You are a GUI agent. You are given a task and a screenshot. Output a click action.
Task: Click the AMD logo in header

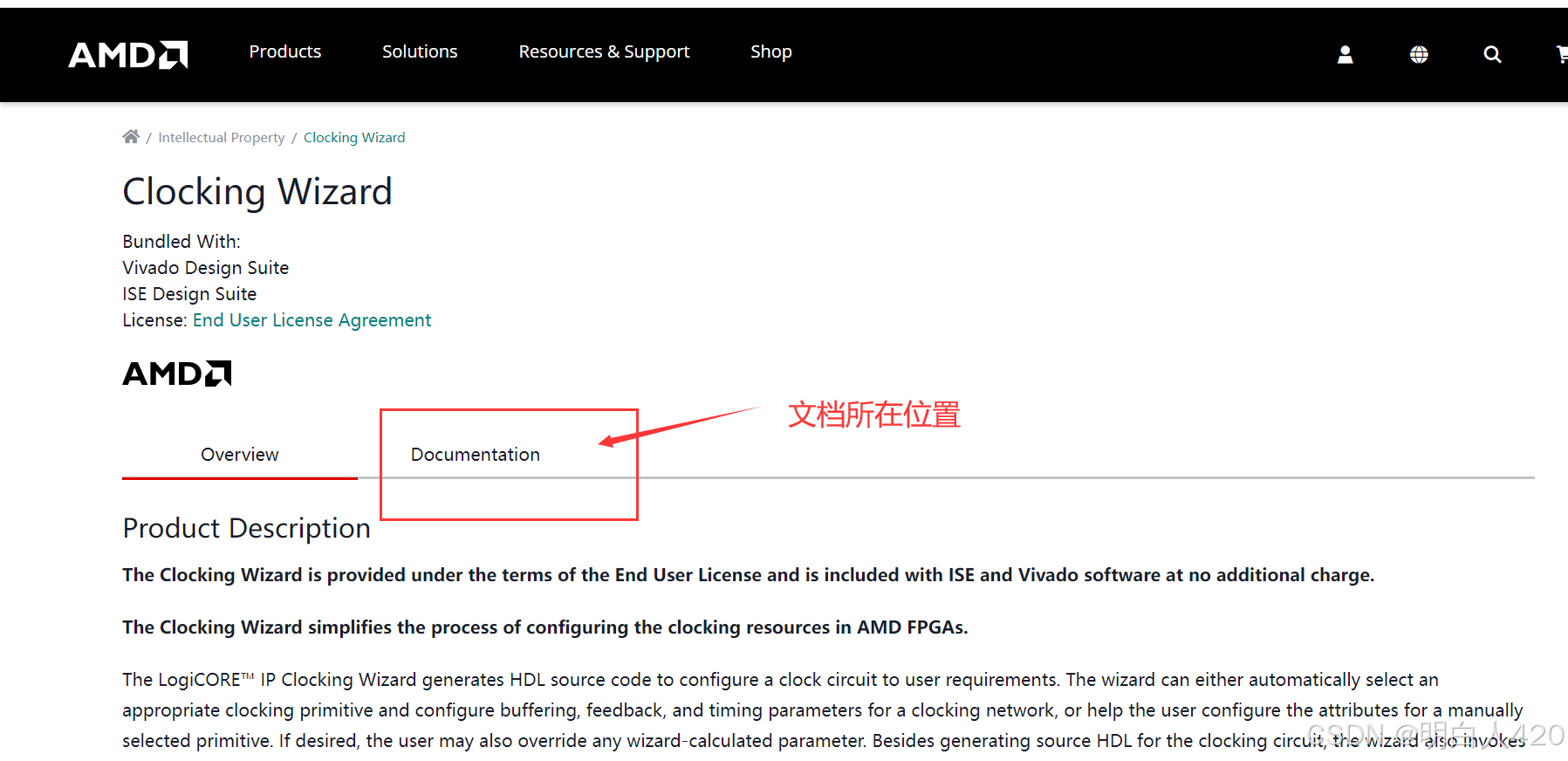[x=128, y=54]
